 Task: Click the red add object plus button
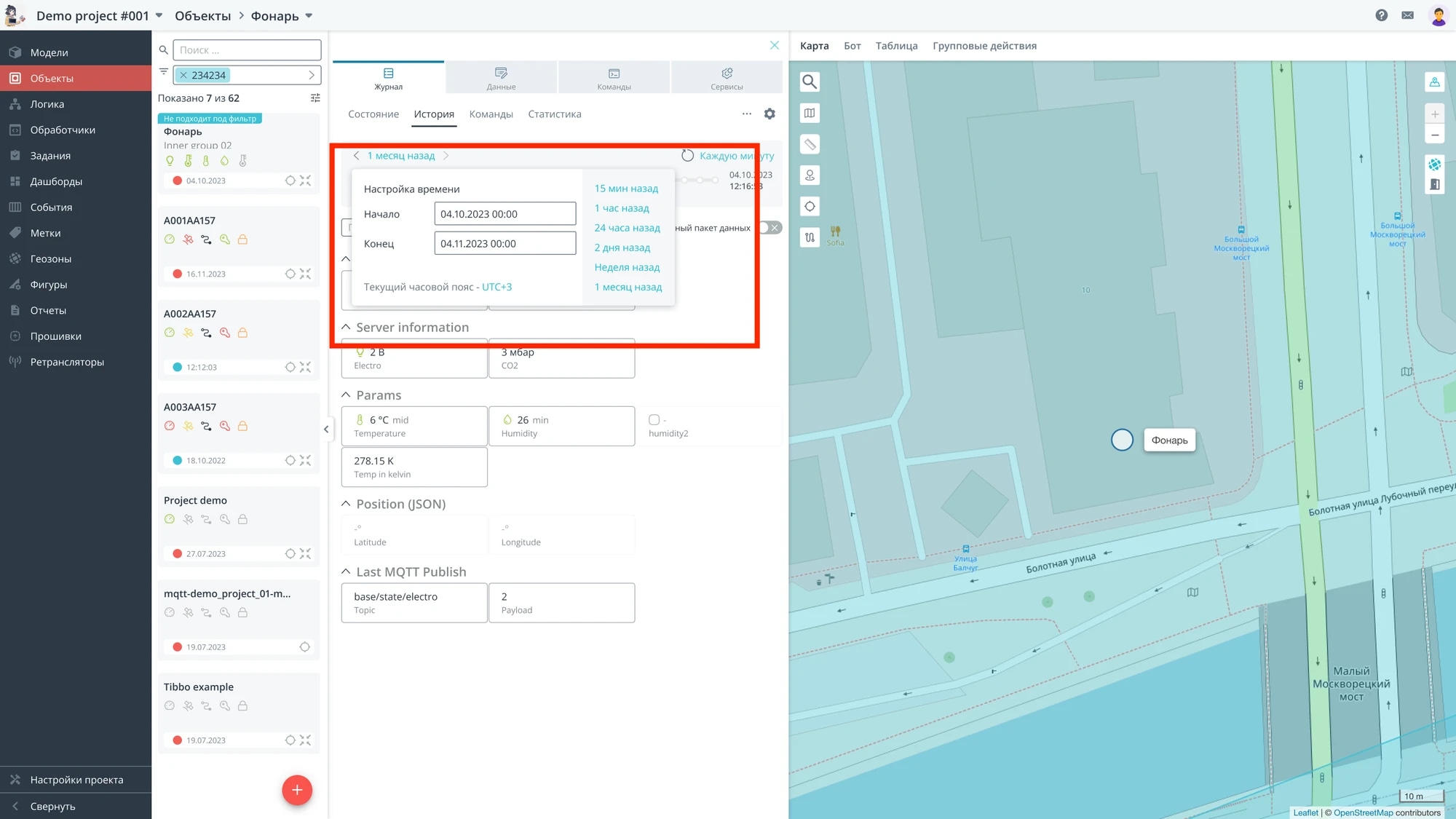(297, 790)
